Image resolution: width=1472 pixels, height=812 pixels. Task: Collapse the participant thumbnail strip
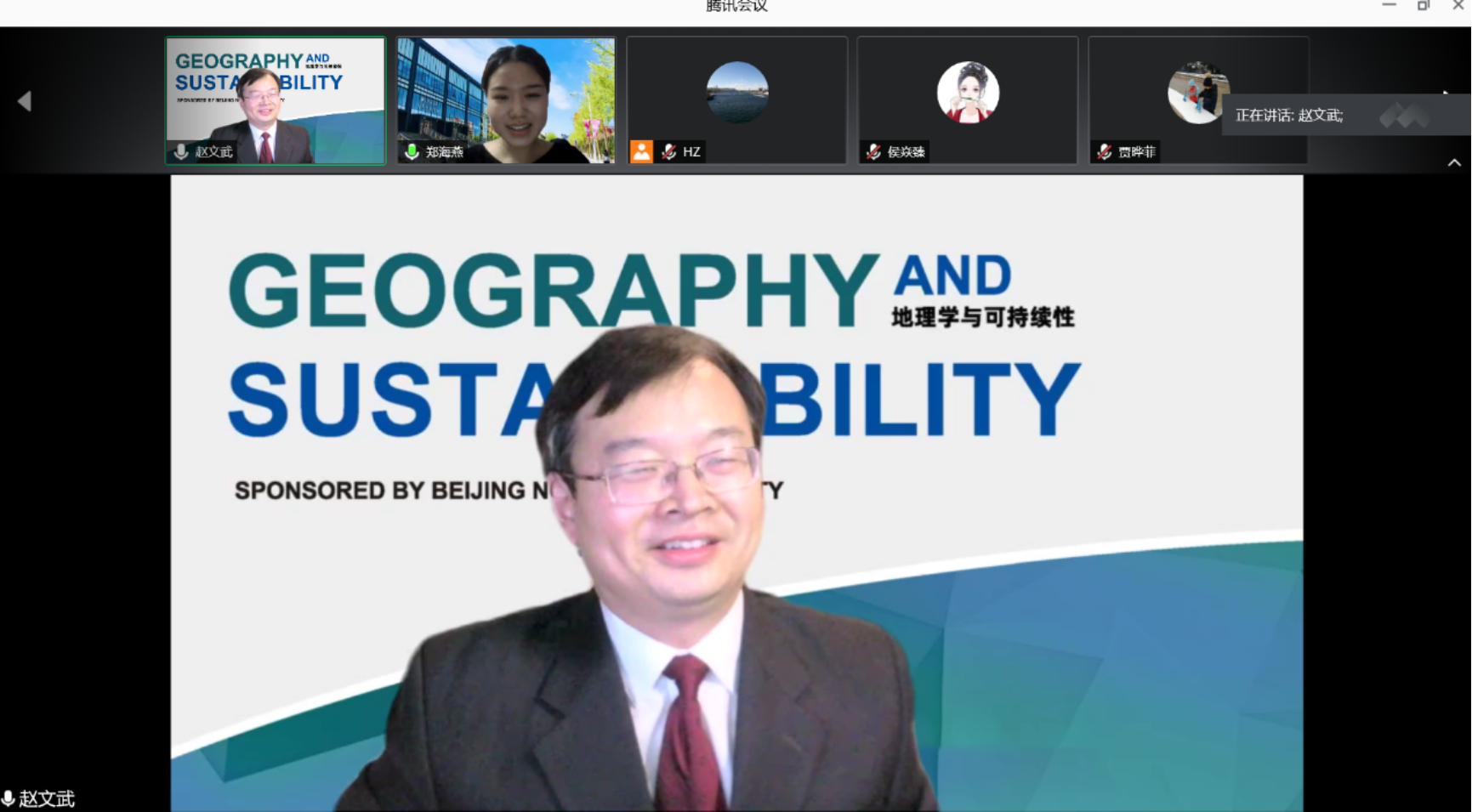1454,162
